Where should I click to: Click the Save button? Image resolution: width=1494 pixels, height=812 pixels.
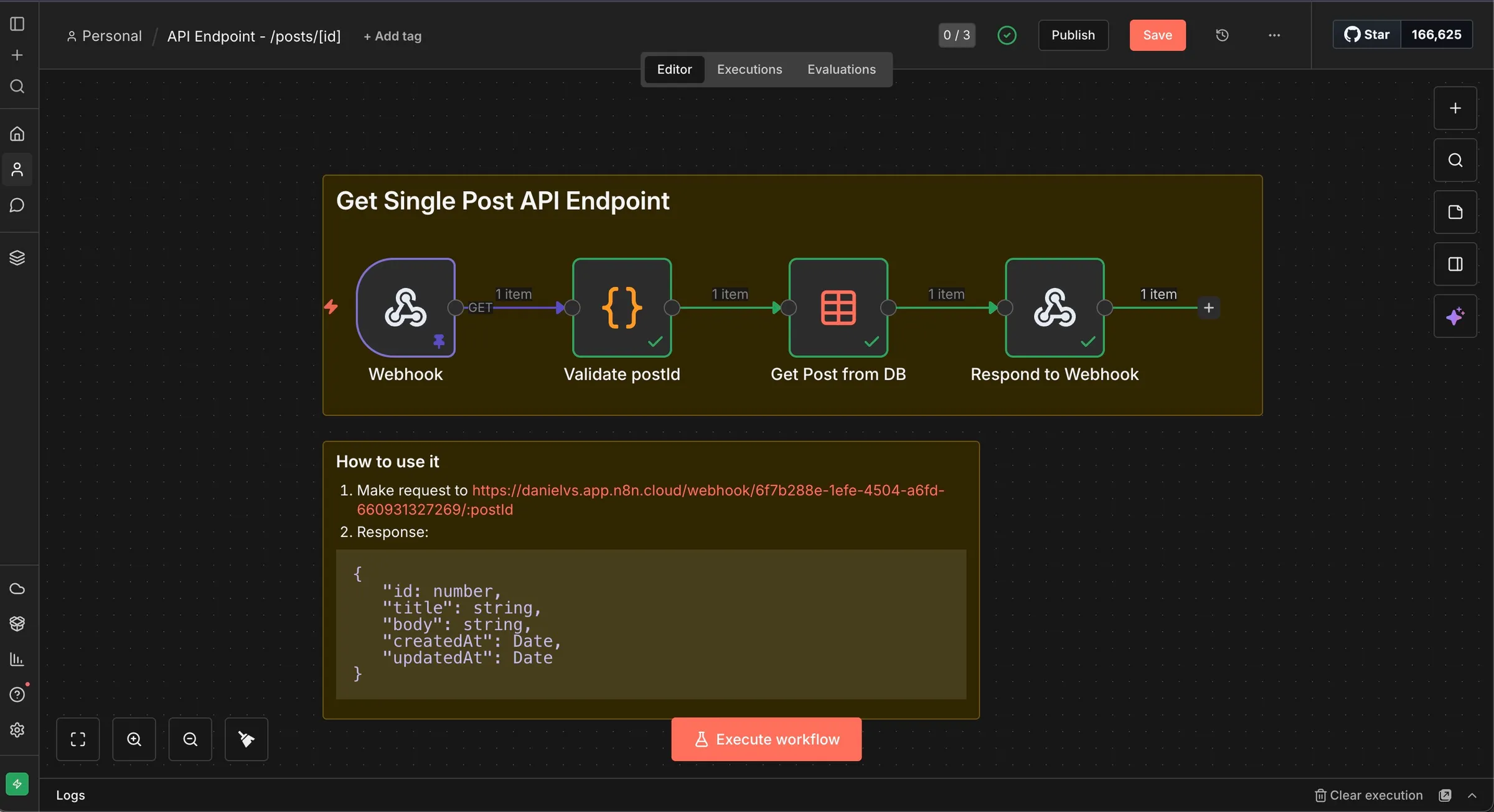pos(1157,35)
